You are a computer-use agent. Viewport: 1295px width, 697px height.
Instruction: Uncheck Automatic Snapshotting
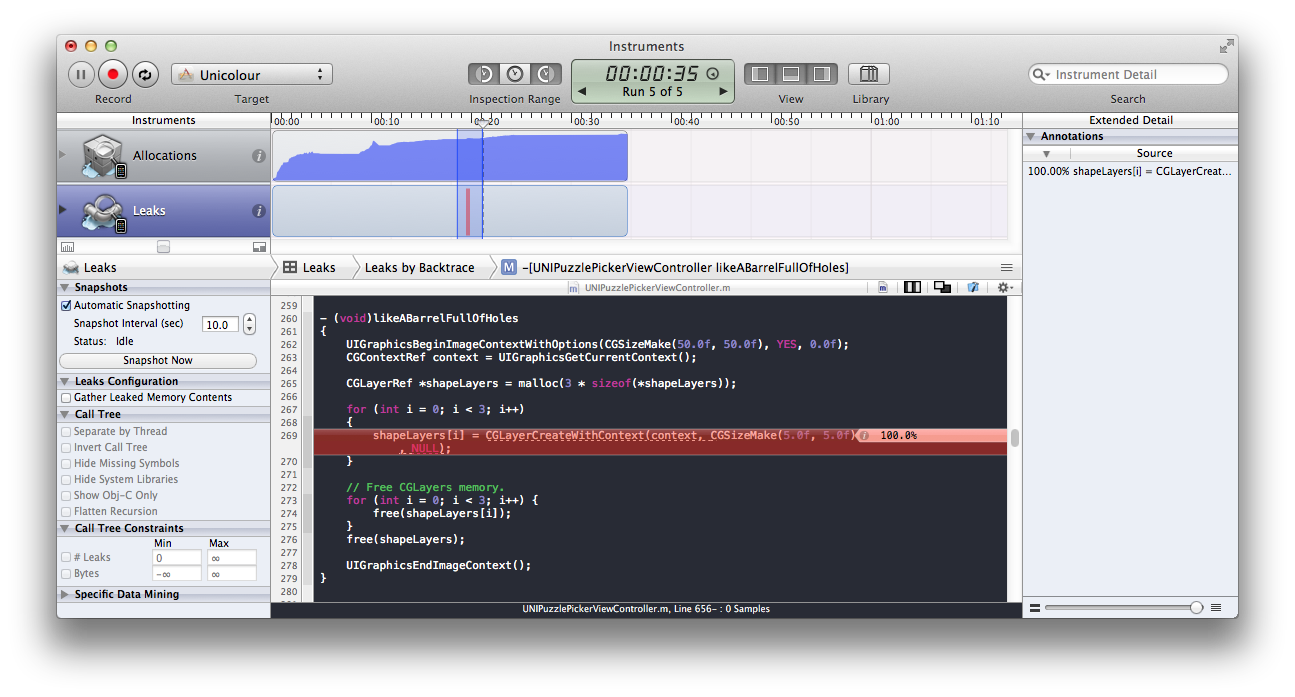click(66, 306)
